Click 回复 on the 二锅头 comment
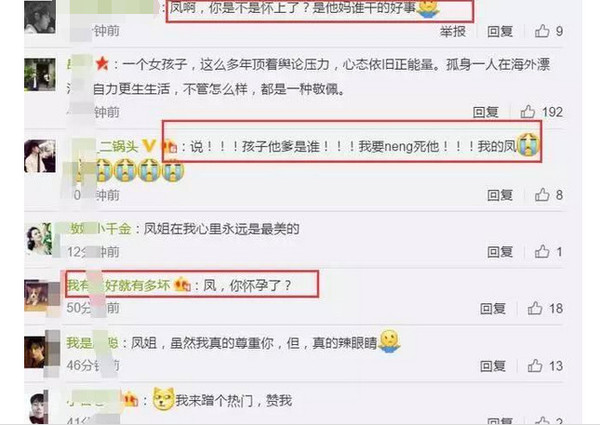The width and height of the screenshot is (600, 425). [x=500, y=195]
